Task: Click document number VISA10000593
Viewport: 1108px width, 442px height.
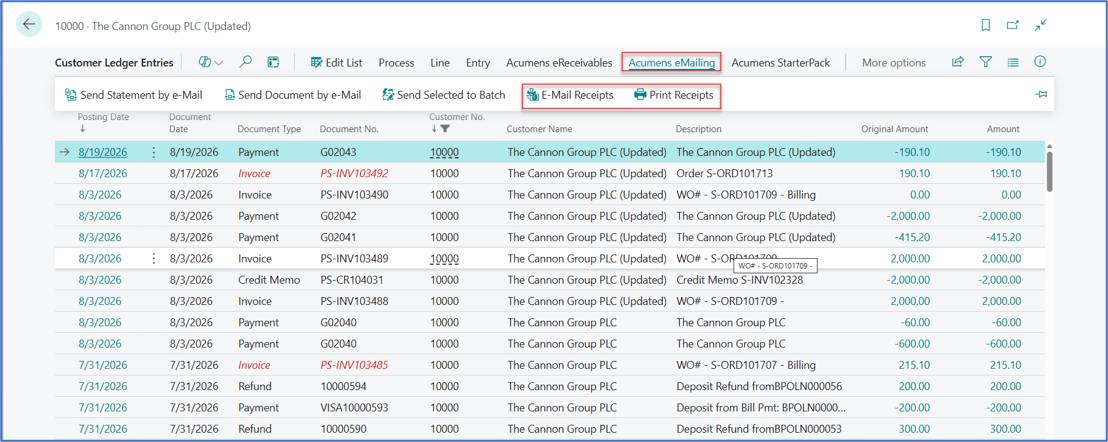Action: tap(354, 407)
